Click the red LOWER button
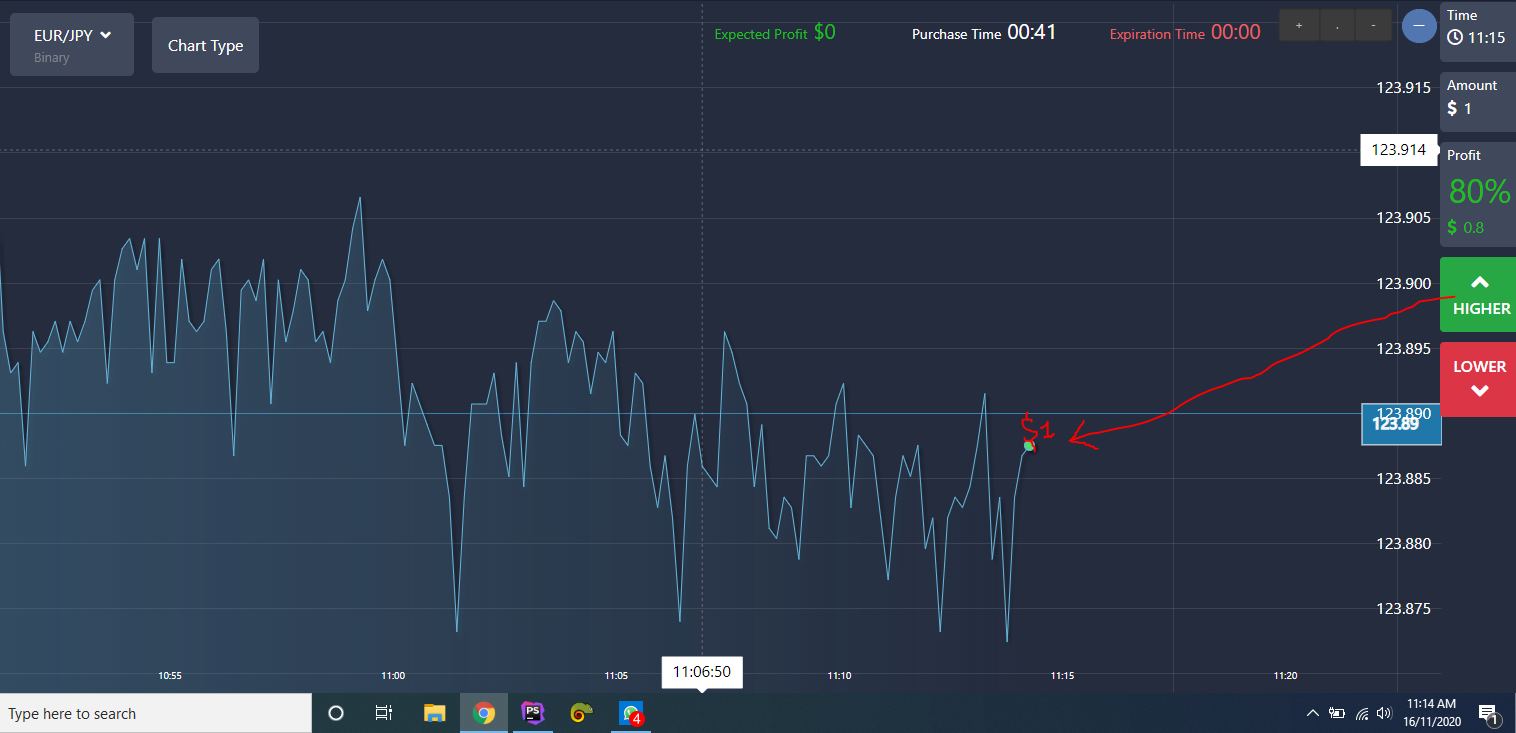Image resolution: width=1516 pixels, height=733 pixels. (1478, 379)
